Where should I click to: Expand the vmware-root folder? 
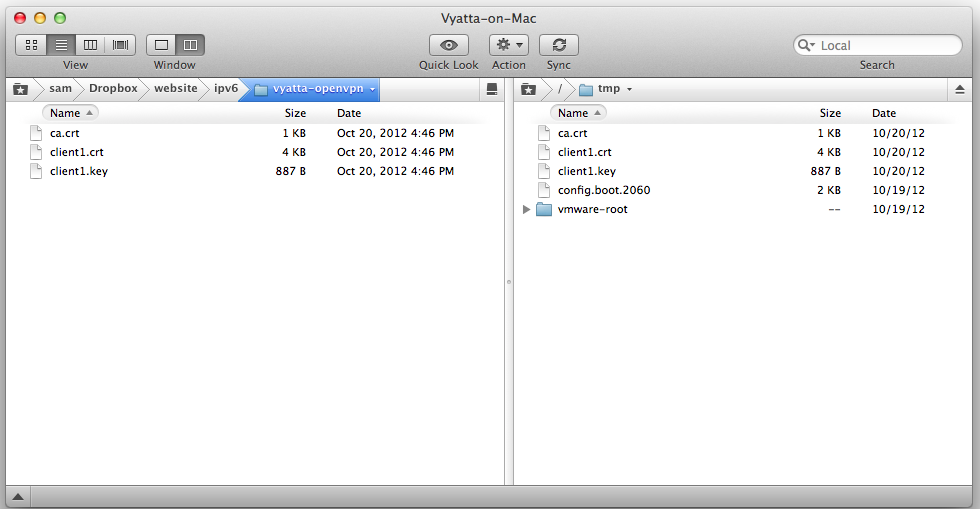point(526,209)
